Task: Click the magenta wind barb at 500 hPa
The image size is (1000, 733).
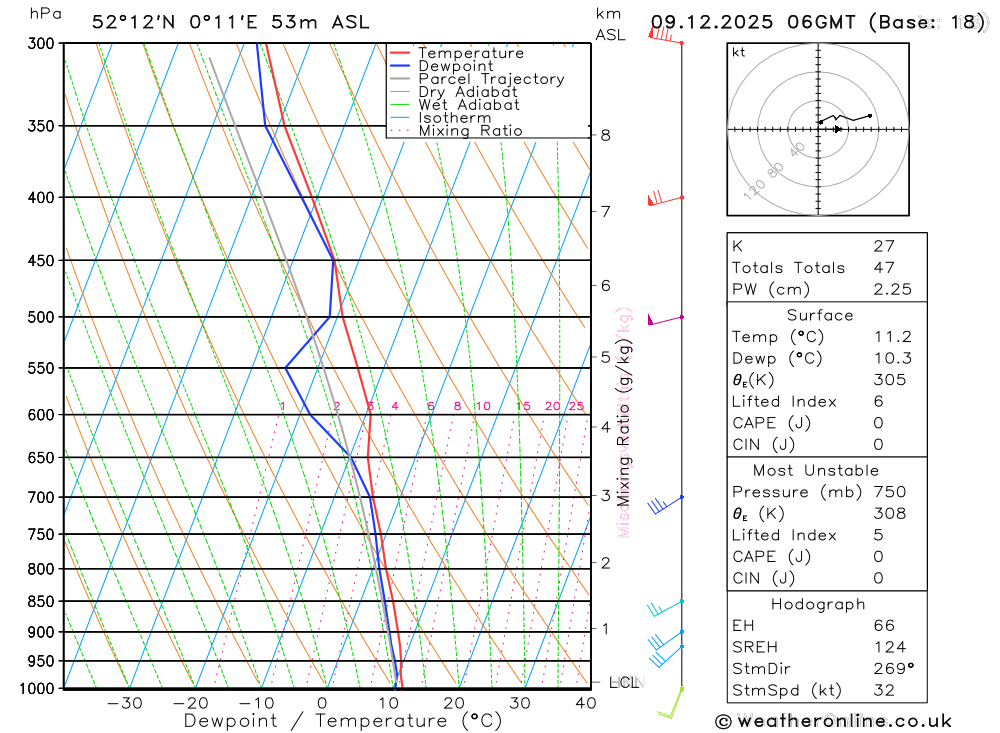Action: [x=665, y=319]
